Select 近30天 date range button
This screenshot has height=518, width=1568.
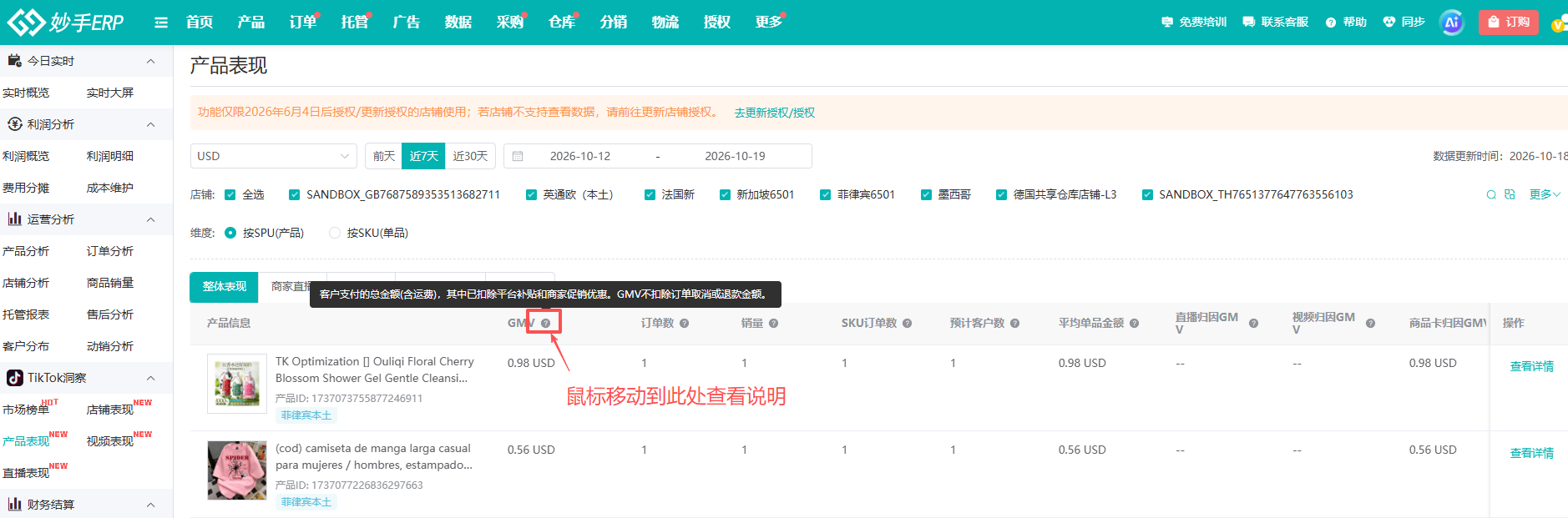470,156
